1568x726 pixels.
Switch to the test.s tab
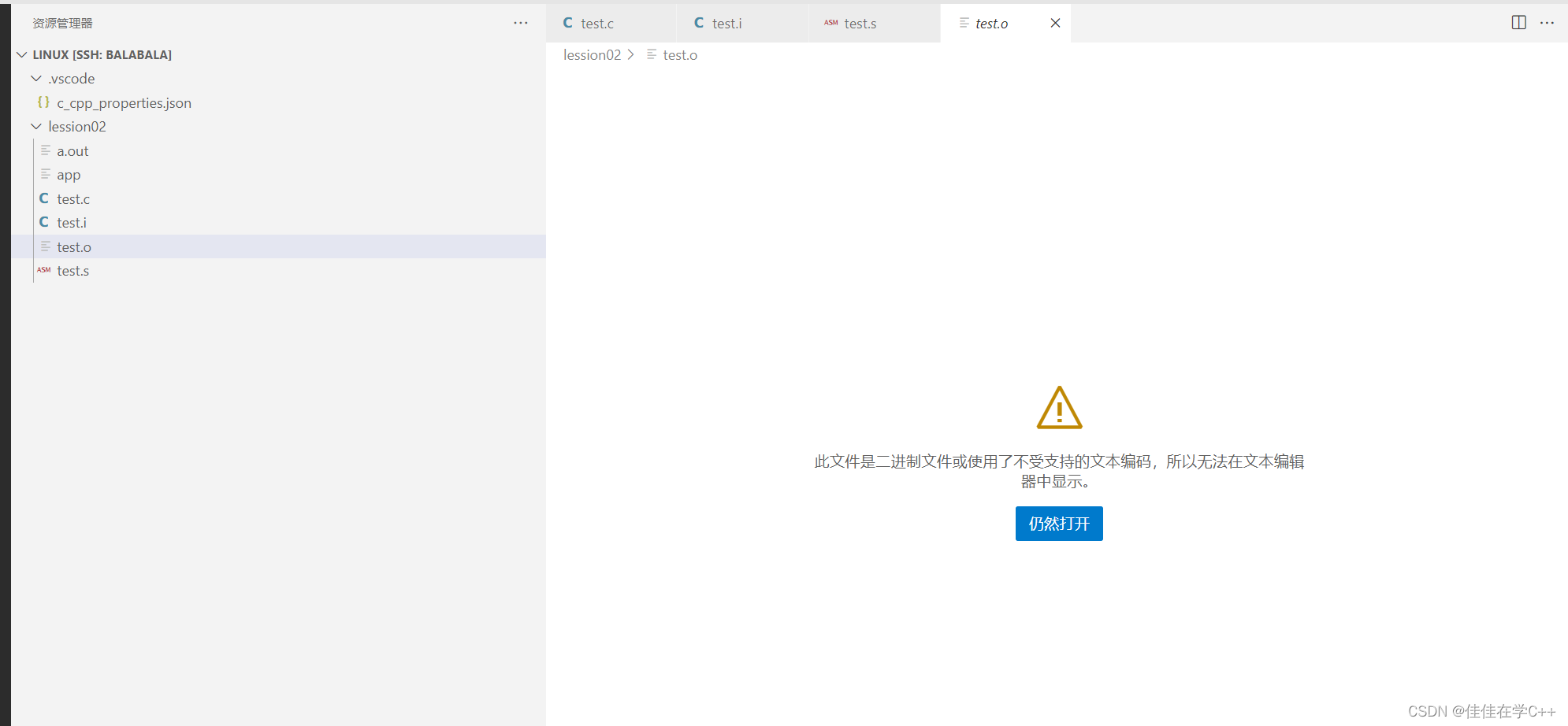coord(859,23)
